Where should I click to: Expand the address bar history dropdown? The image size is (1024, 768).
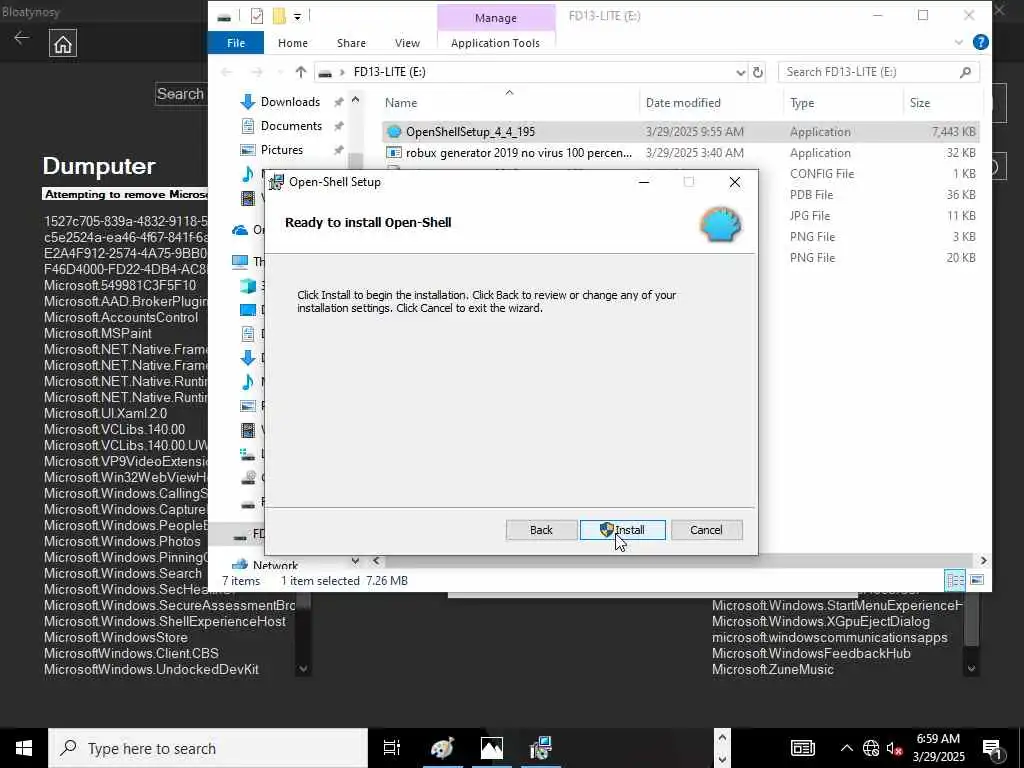pyautogui.click(x=741, y=72)
